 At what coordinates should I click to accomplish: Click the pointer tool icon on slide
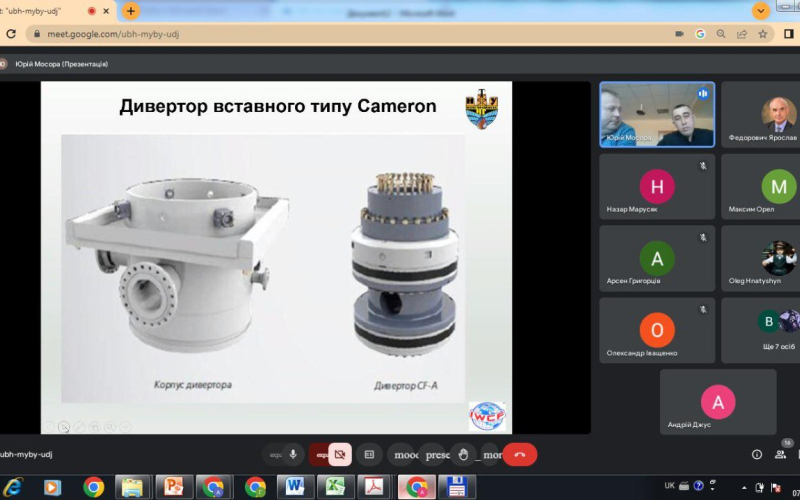pos(64,427)
